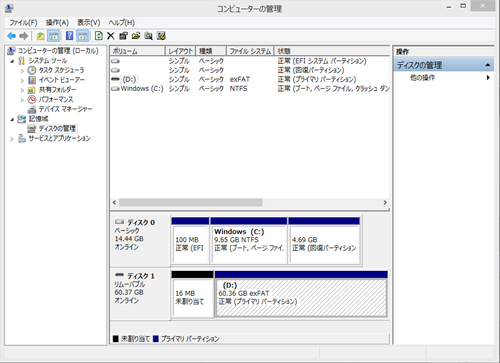Click the blue Help question mark icon
The height and width of the screenshot is (363, 500).
69,36
